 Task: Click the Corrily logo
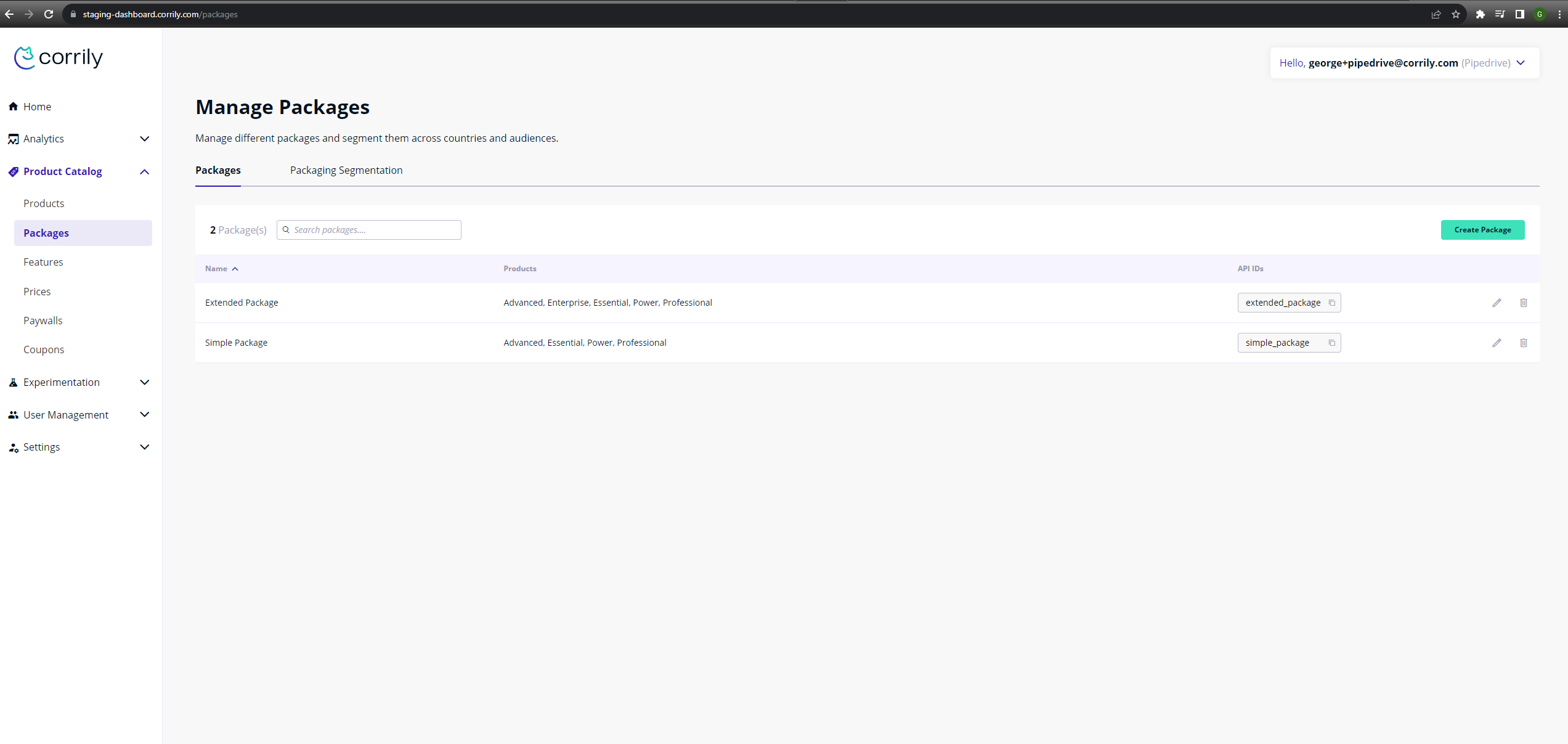pyautogui.click(x=59, y=57)
